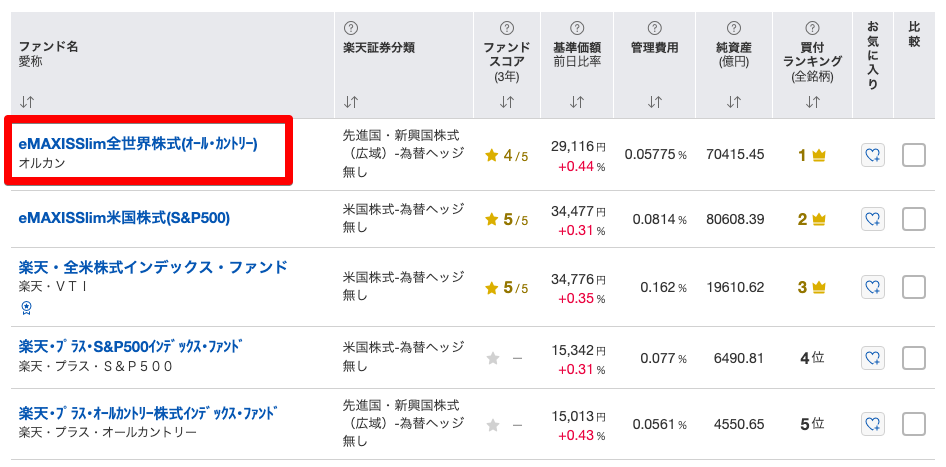Click award badge icon under 楽天・VTI
946x467 pixels.
coord(27,308)
